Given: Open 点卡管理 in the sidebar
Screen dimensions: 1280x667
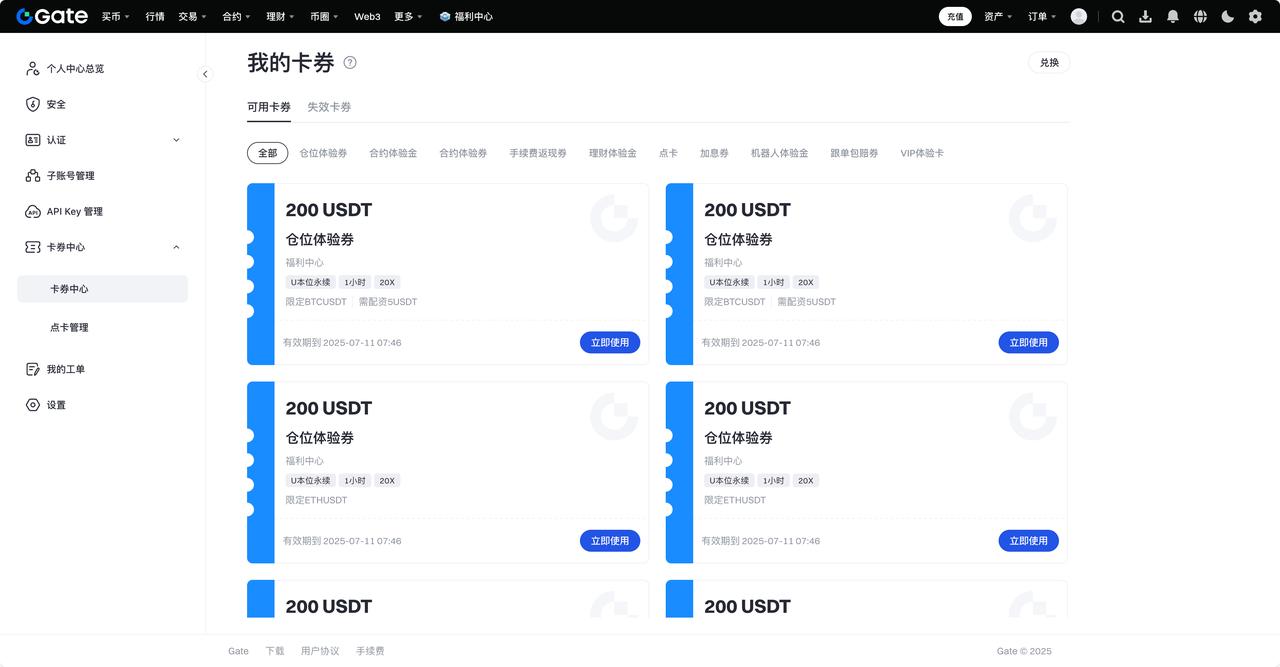Looking at the screenshot, I should point(69,327).
